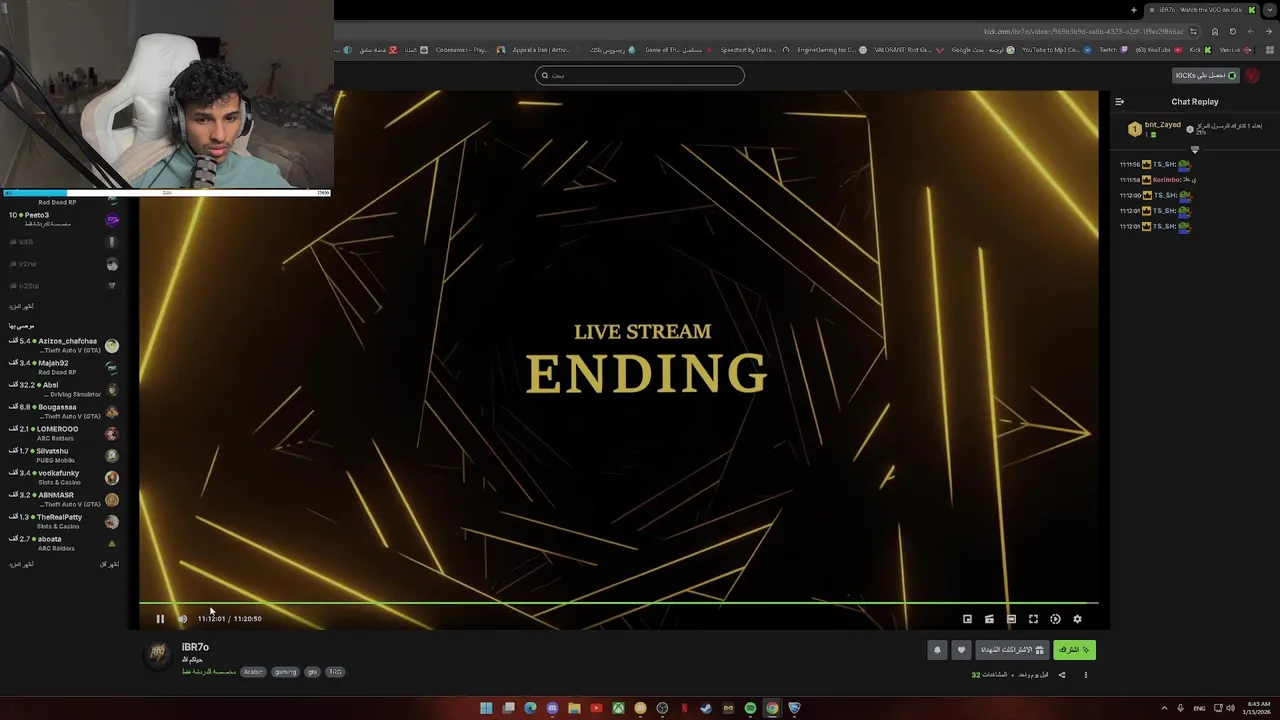1280x720 pixels.
Task: Open the user profile avatar menu
Action: pos(1252,75)
